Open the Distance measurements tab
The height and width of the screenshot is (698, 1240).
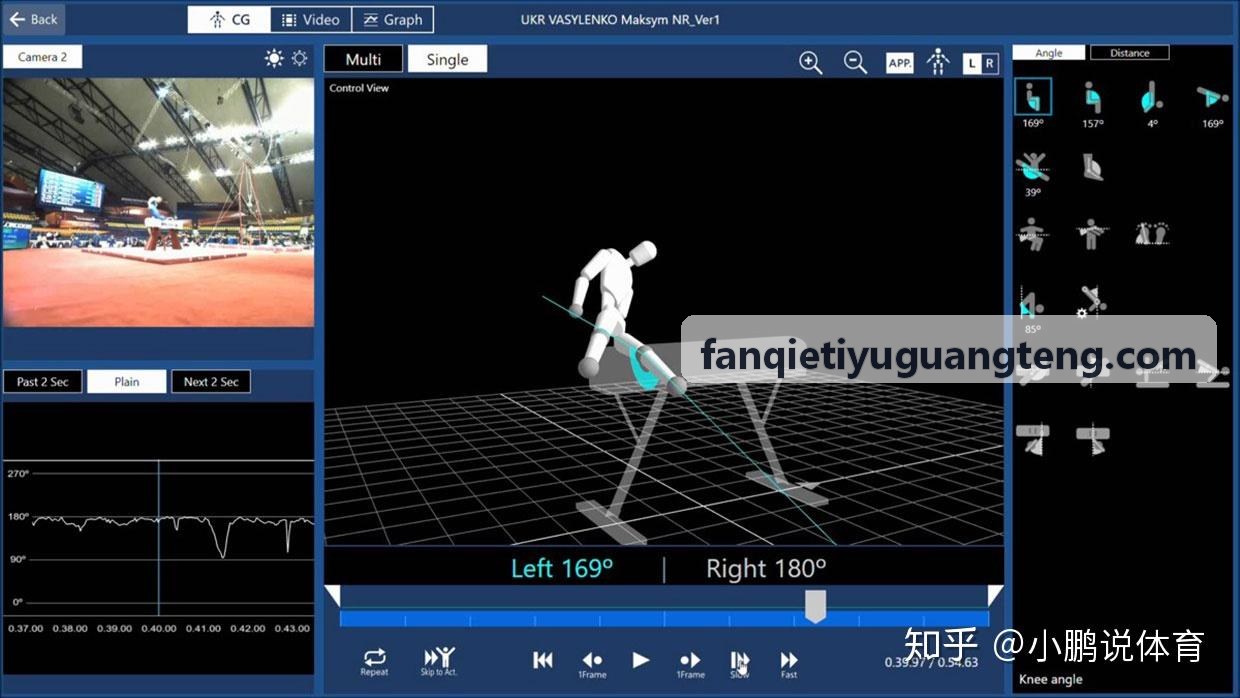[1130, 53]
